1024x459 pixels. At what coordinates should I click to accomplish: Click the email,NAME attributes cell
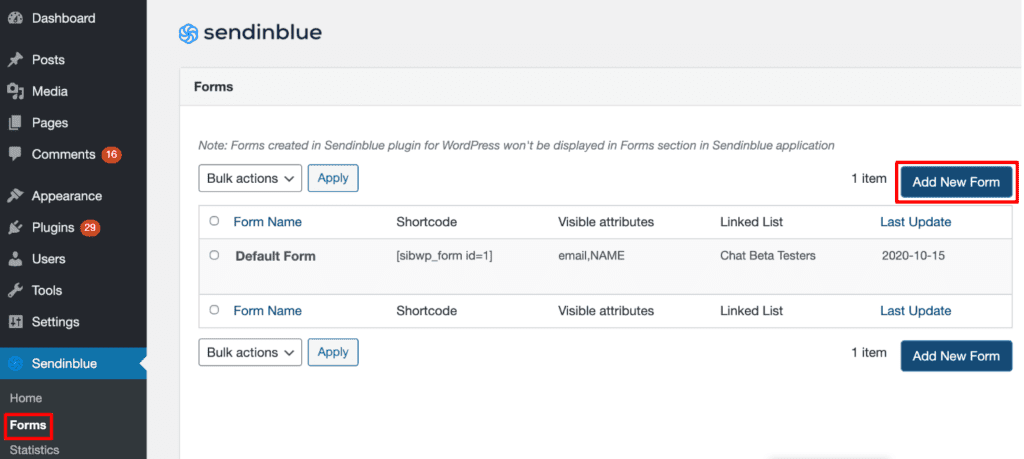tap(591, 256)
